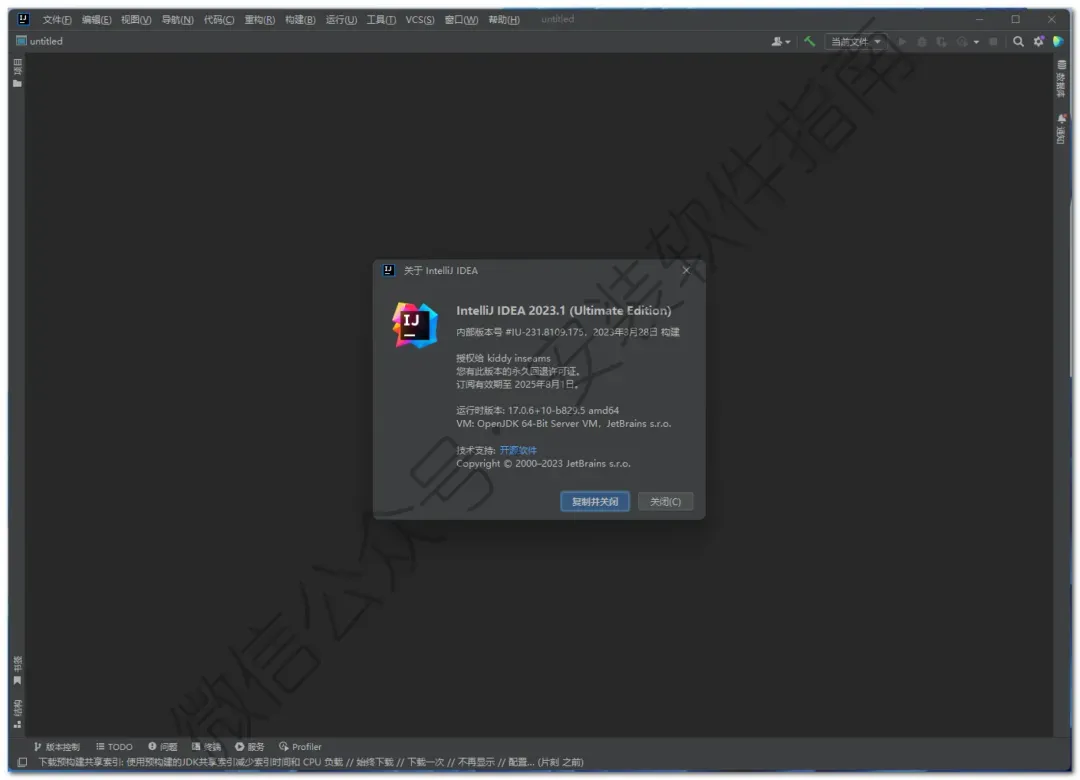
Task: Click the 复制并关闭 button
Action: pos(595,502)
